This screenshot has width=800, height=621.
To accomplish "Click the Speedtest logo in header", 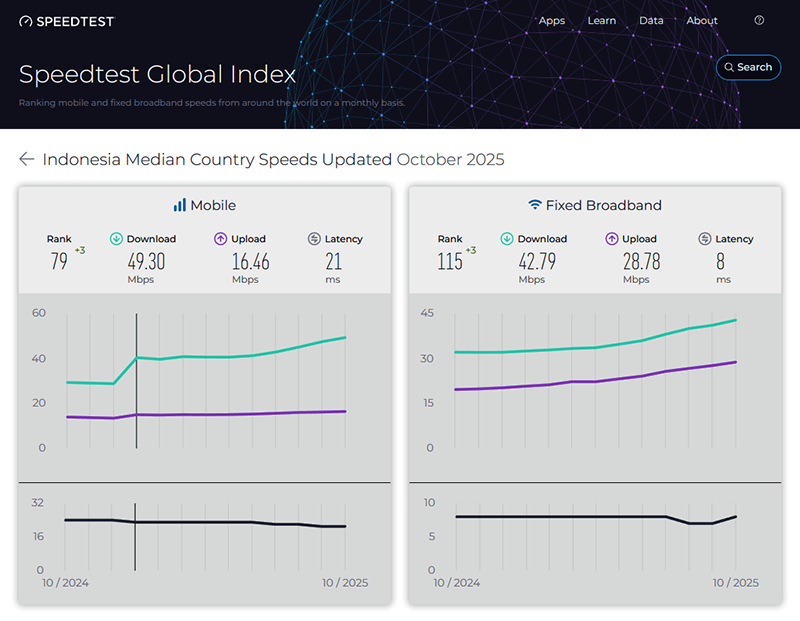I will 67,21.
